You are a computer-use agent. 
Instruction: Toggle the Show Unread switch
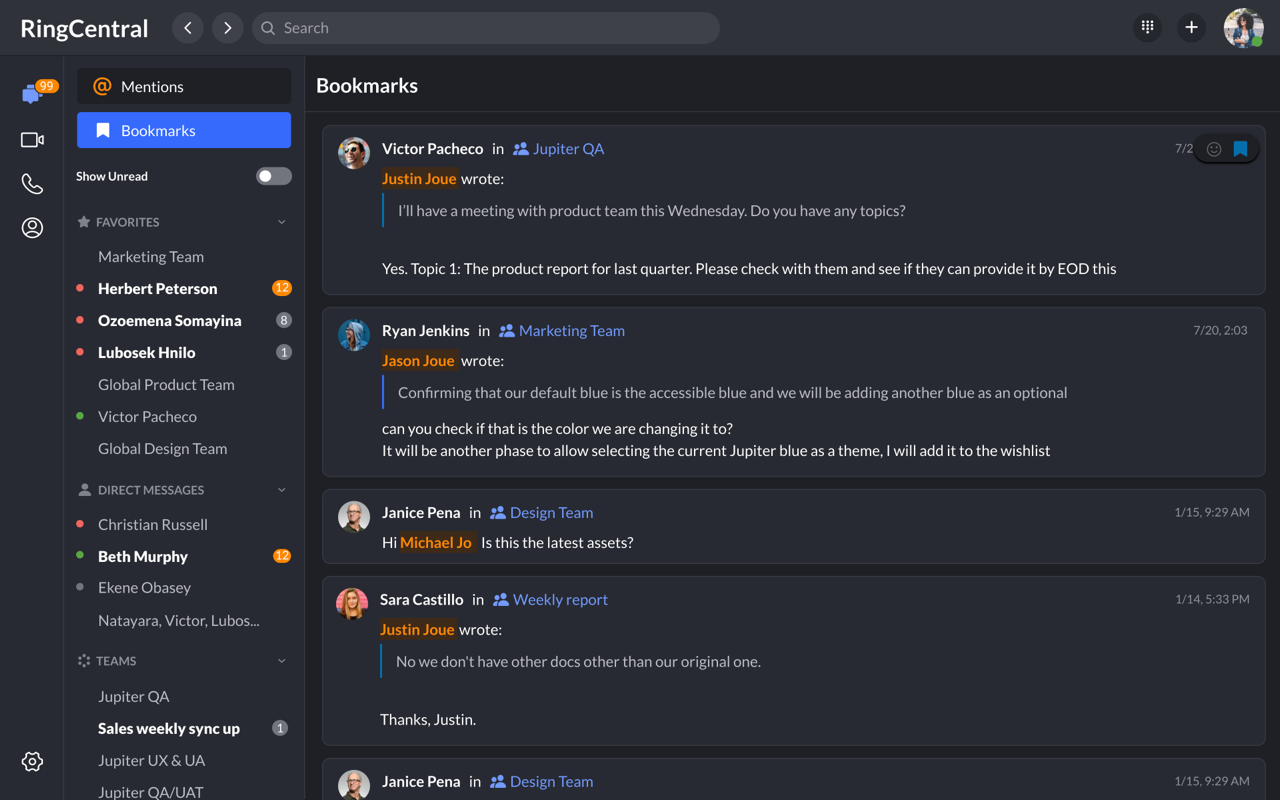click(273, 176)
